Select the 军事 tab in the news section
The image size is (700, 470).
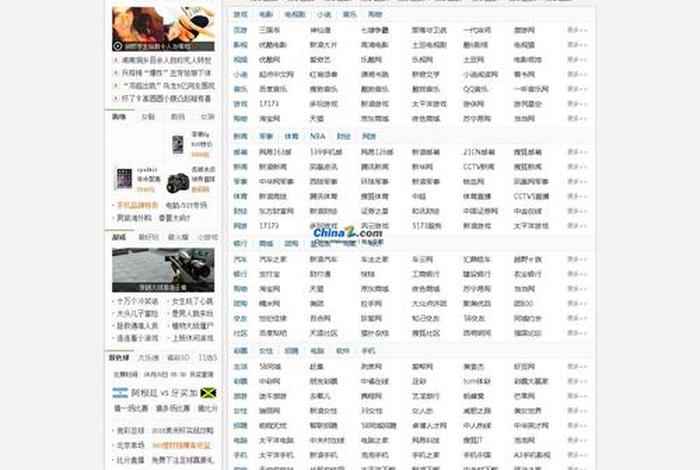(266, 136)
